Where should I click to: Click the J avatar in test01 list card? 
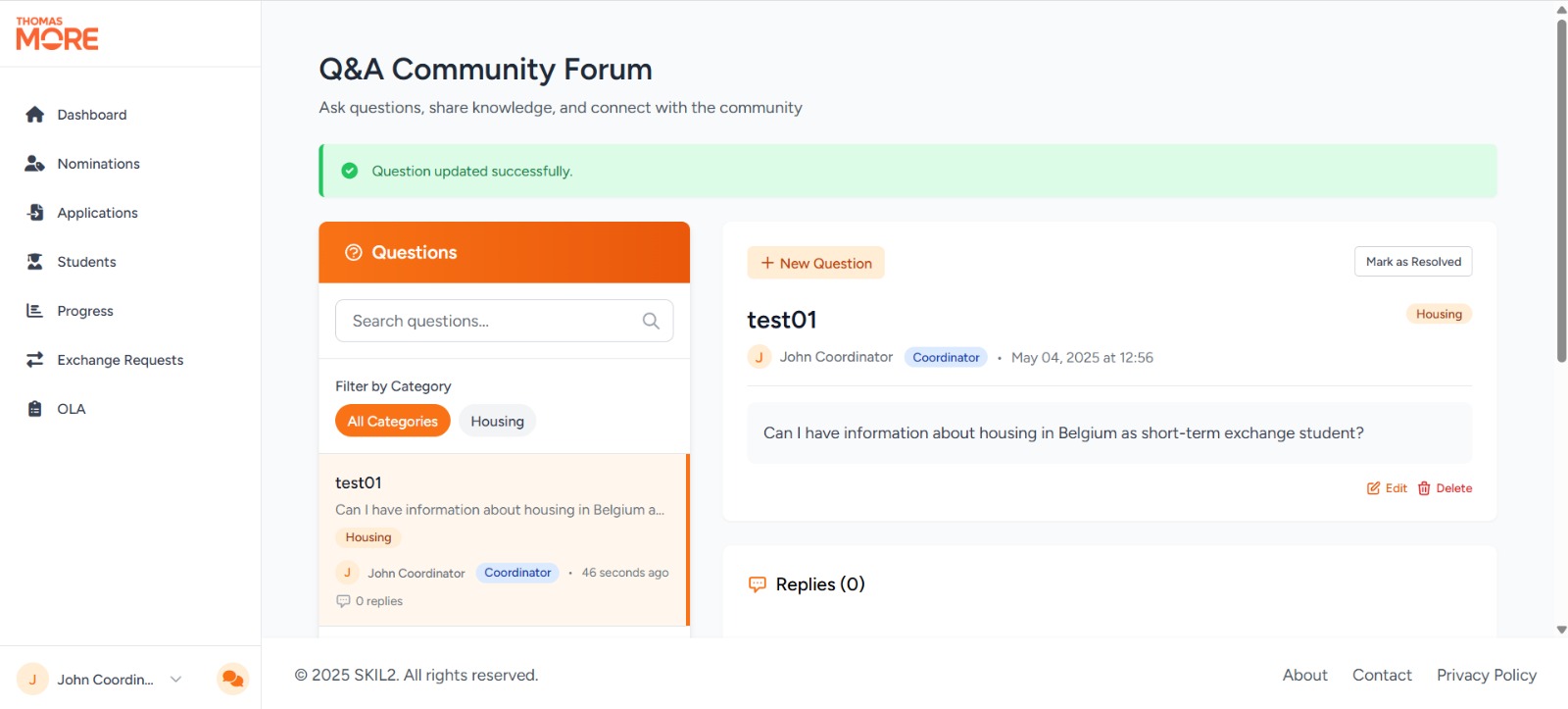pos(347,573)
